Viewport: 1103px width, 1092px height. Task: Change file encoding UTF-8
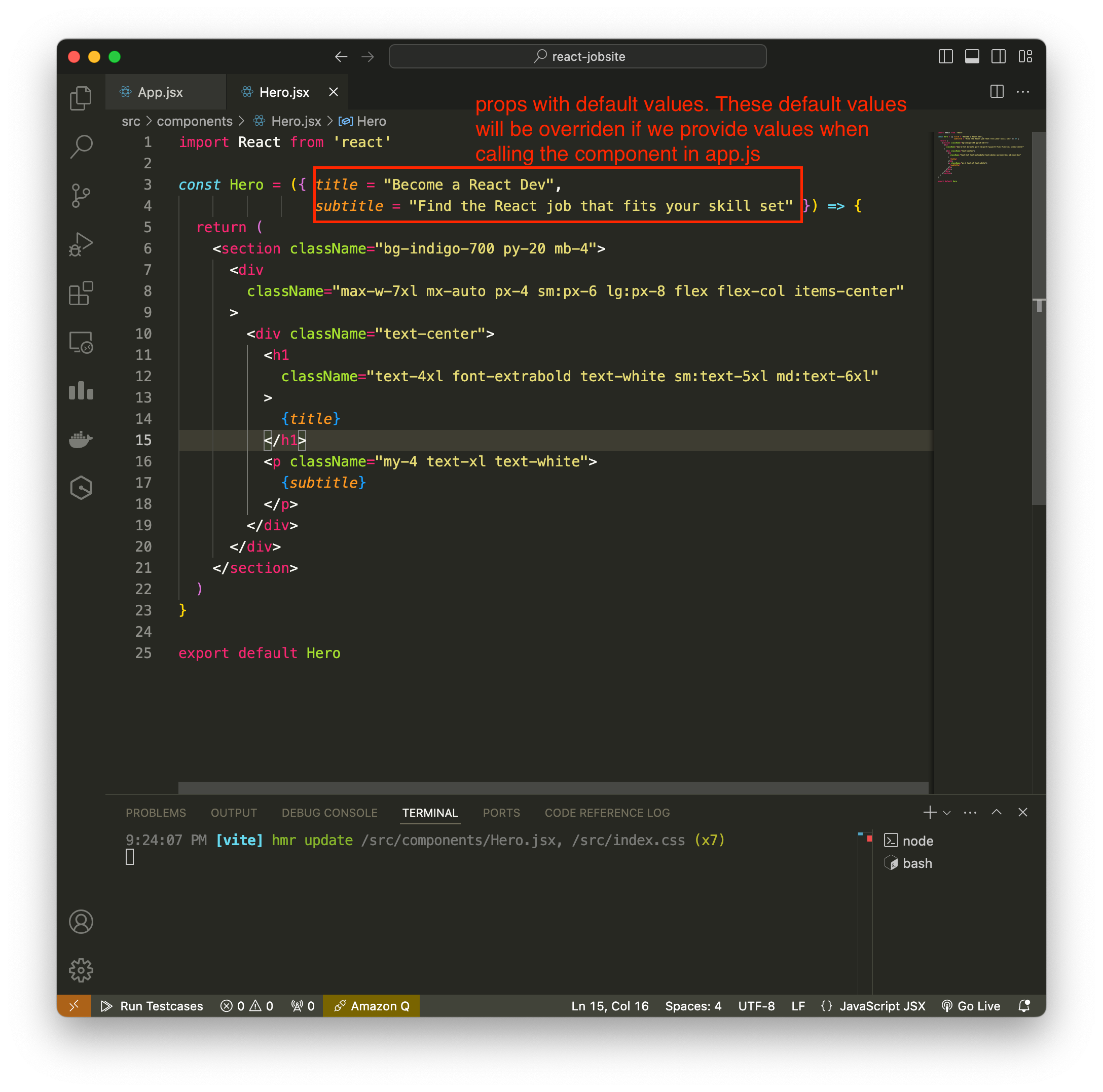point(756,1006)
